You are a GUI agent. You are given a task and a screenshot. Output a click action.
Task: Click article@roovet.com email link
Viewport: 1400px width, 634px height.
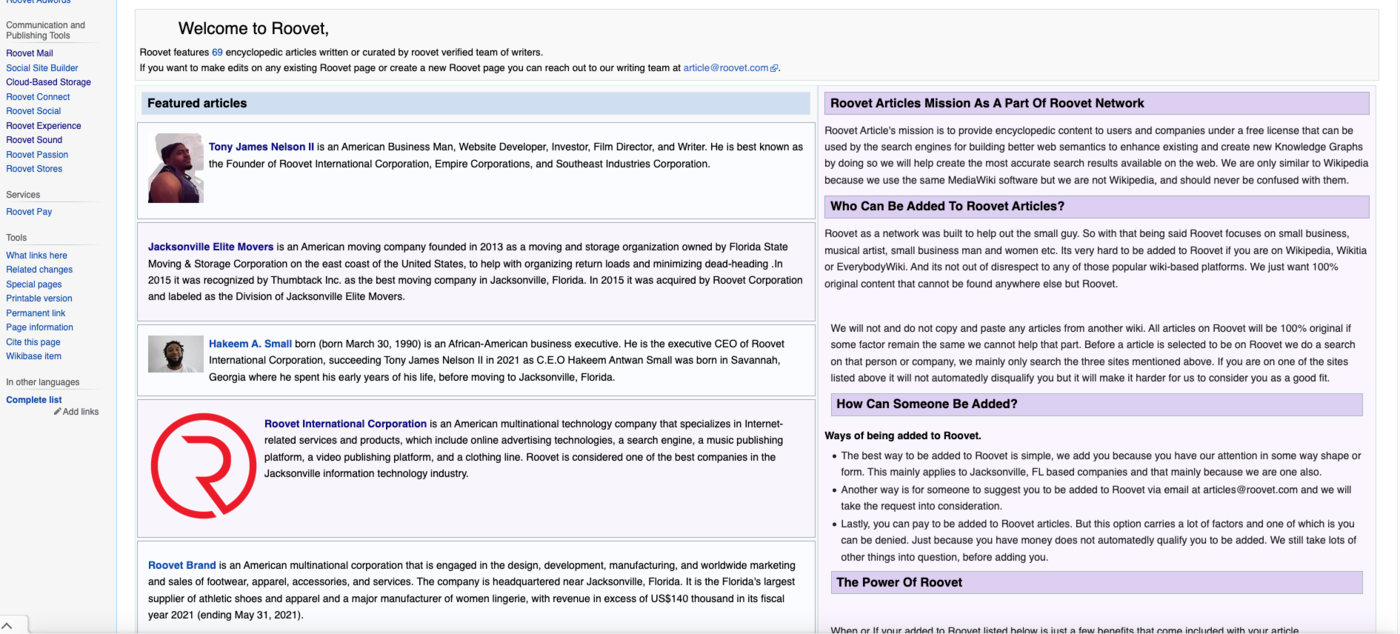(730, 68)
